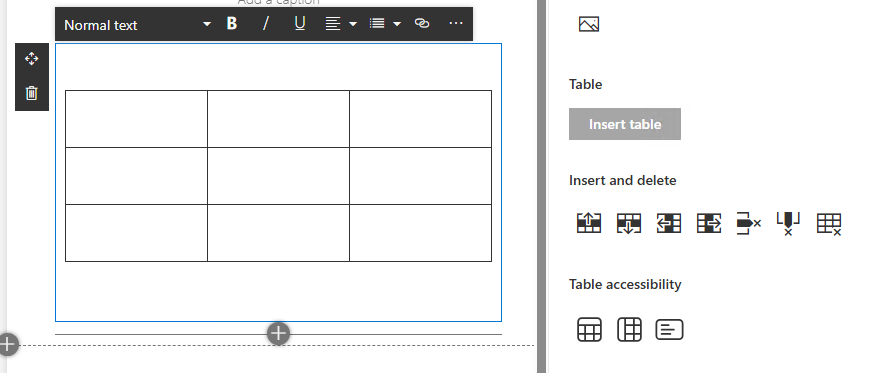Open list style dropdown arrow
Screen dimensions: 875x373
tap(397, 24)
